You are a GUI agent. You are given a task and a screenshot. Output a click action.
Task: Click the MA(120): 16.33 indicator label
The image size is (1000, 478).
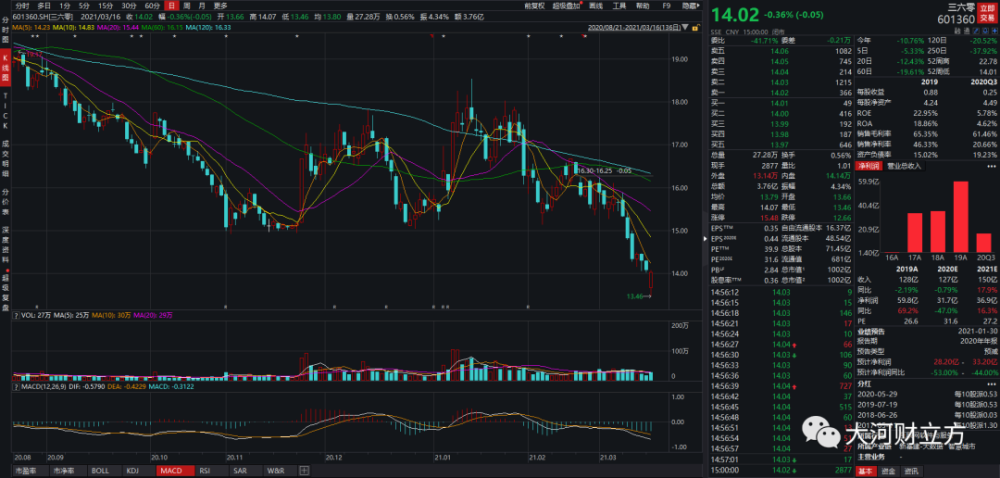click(x=210, y=27)
